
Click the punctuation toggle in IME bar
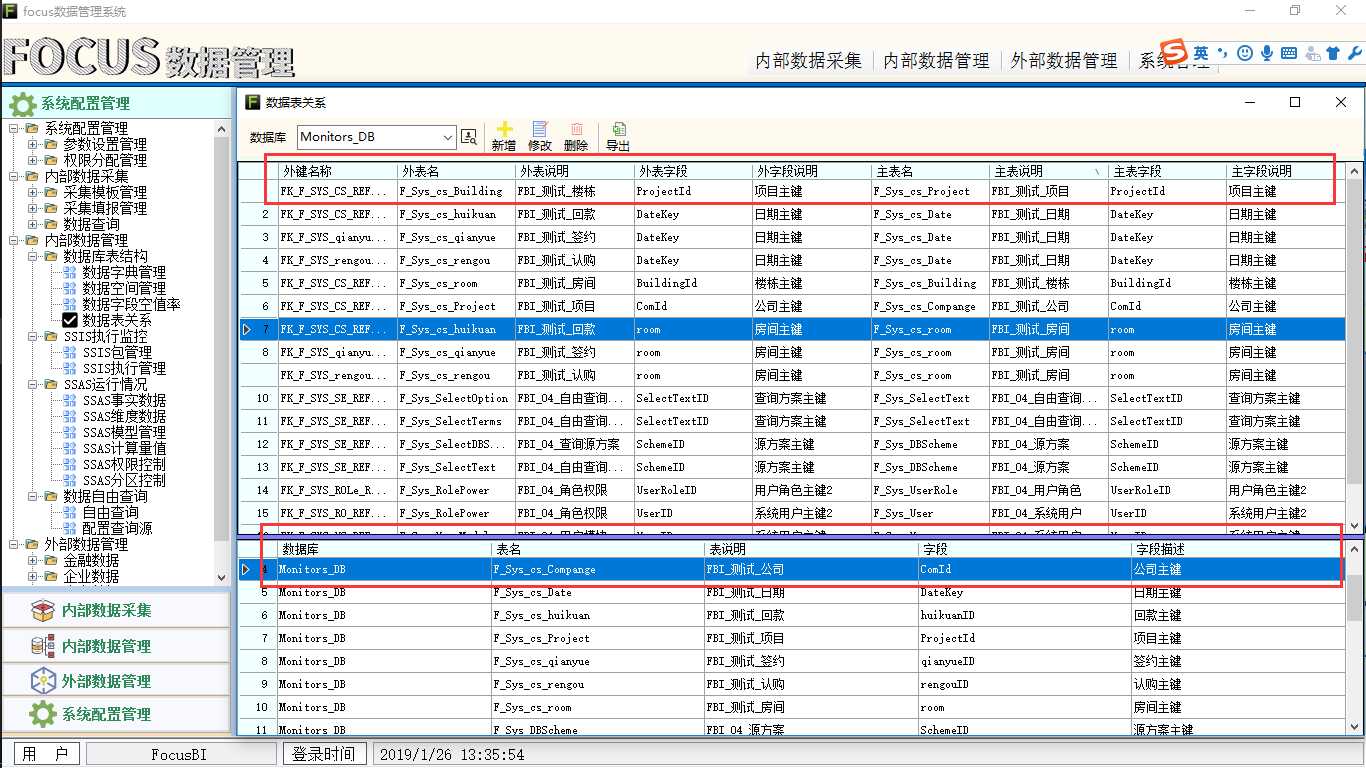pyautogui.click(x=1222, y=53)
